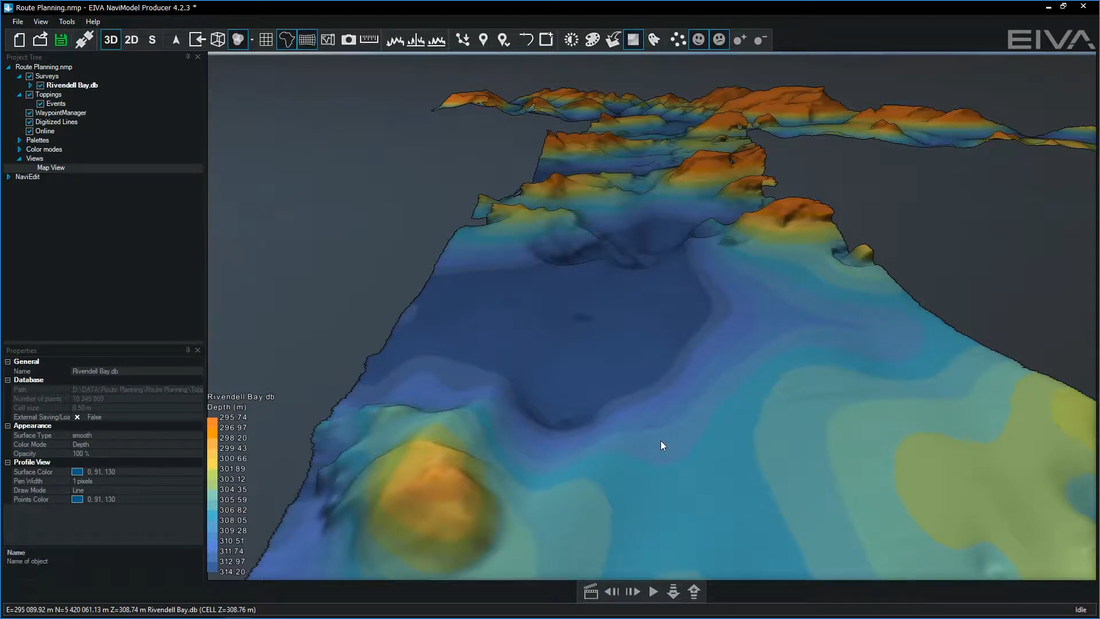Collapse the General properties section
The image size is (1100, 619).
coord(8,361)
